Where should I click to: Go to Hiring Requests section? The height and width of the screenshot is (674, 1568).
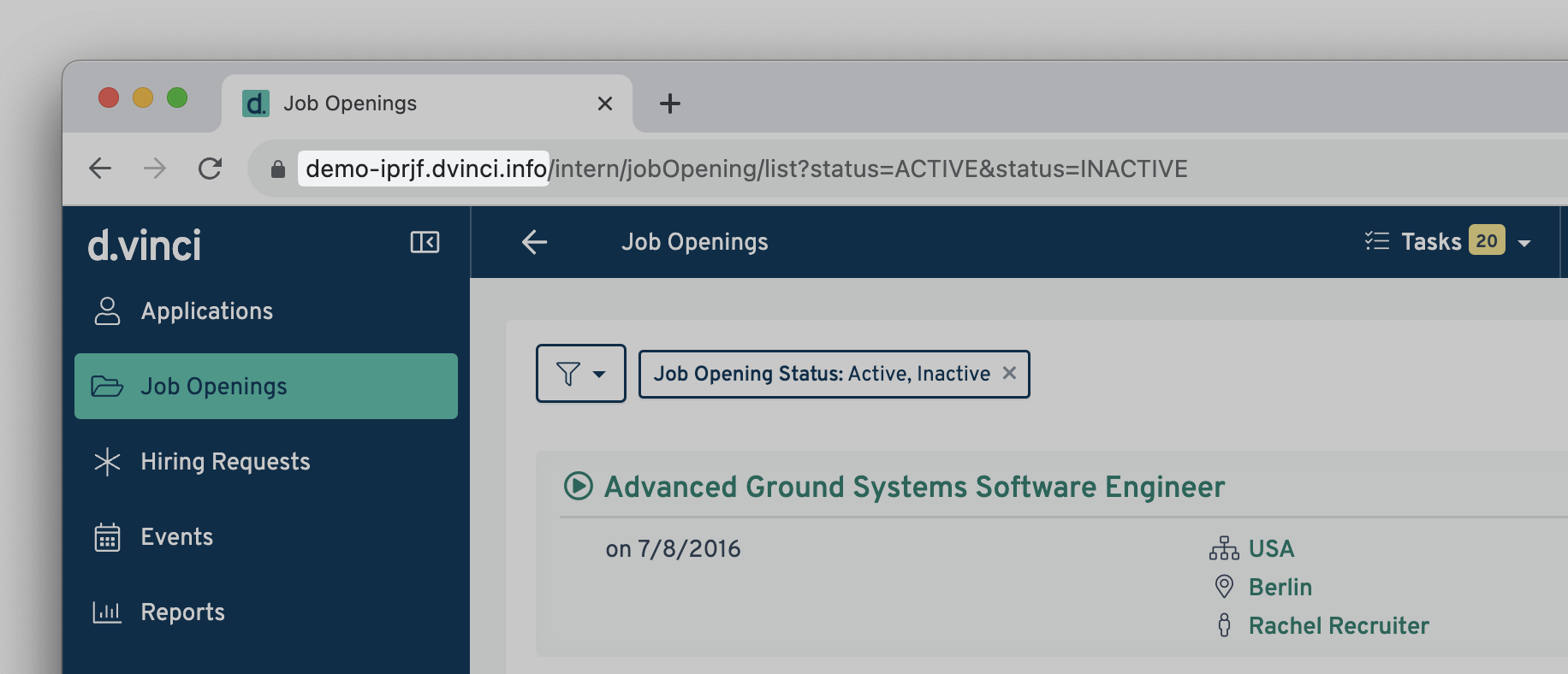(x=224, y=462)
